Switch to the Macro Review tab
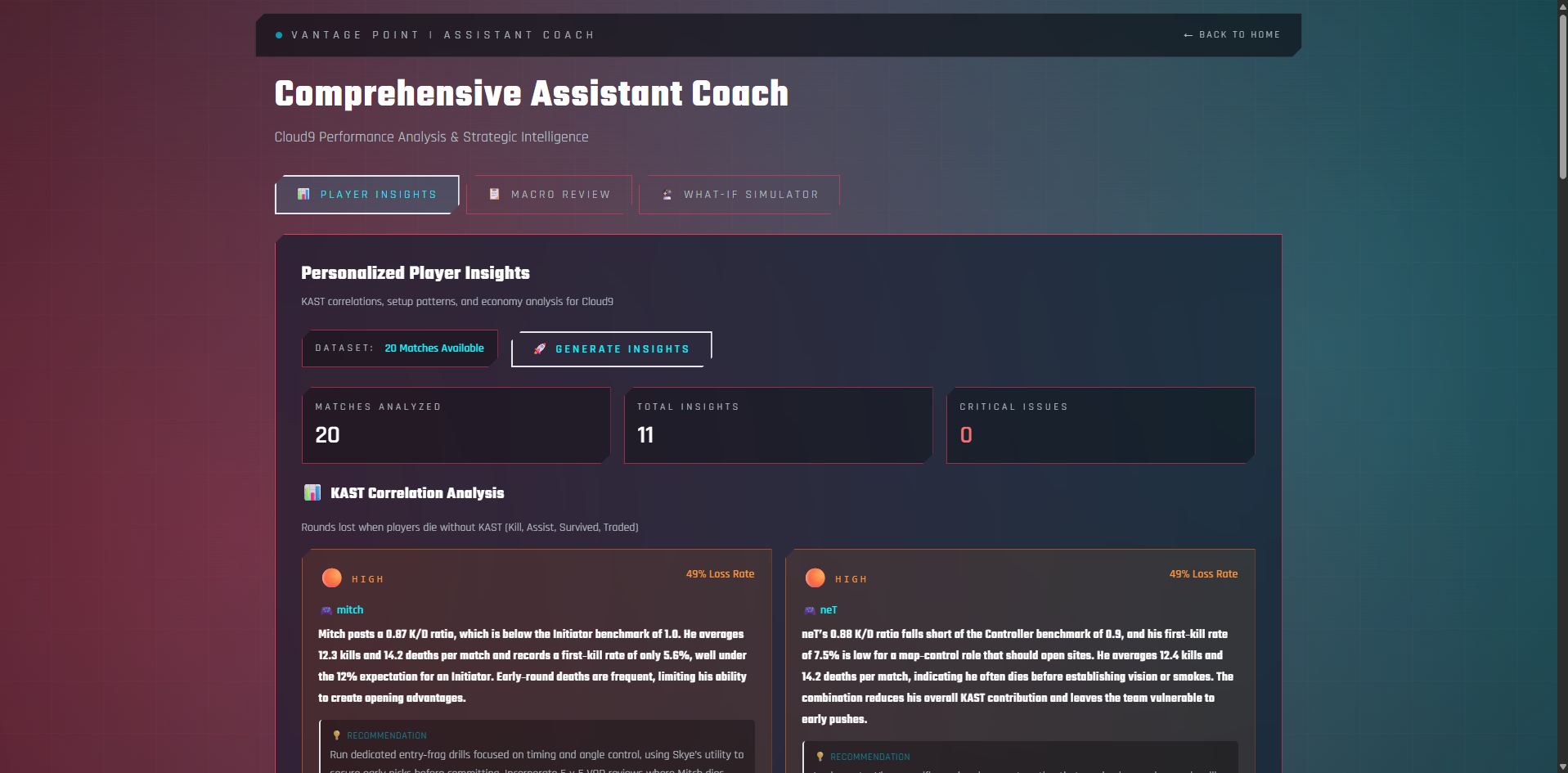This screenshot has width=1568, height=773. pos(549,195)
